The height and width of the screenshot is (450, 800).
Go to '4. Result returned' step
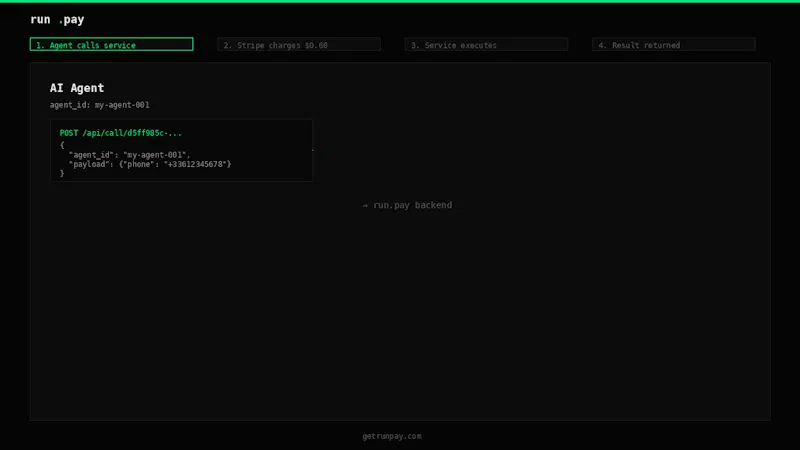click(673, 44)
